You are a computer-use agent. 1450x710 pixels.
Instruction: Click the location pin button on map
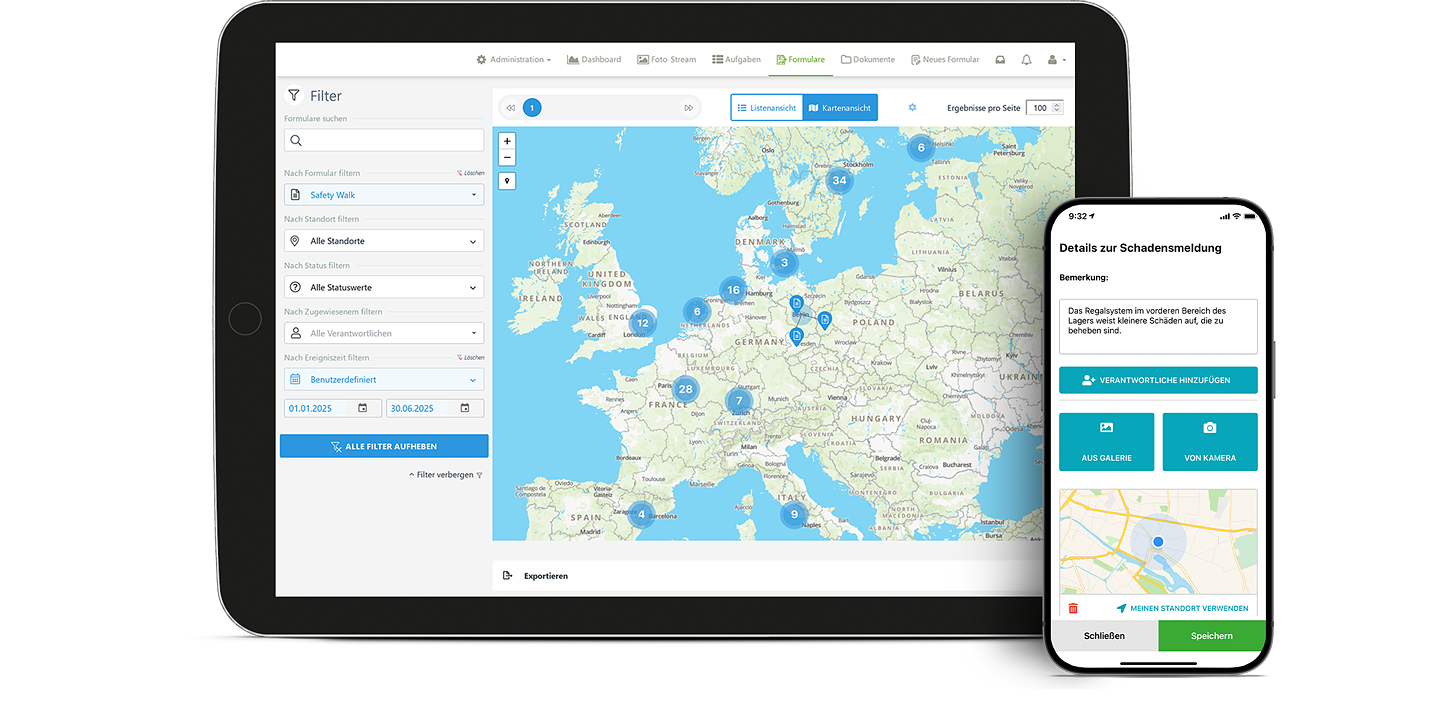click(x=507, y=181)
